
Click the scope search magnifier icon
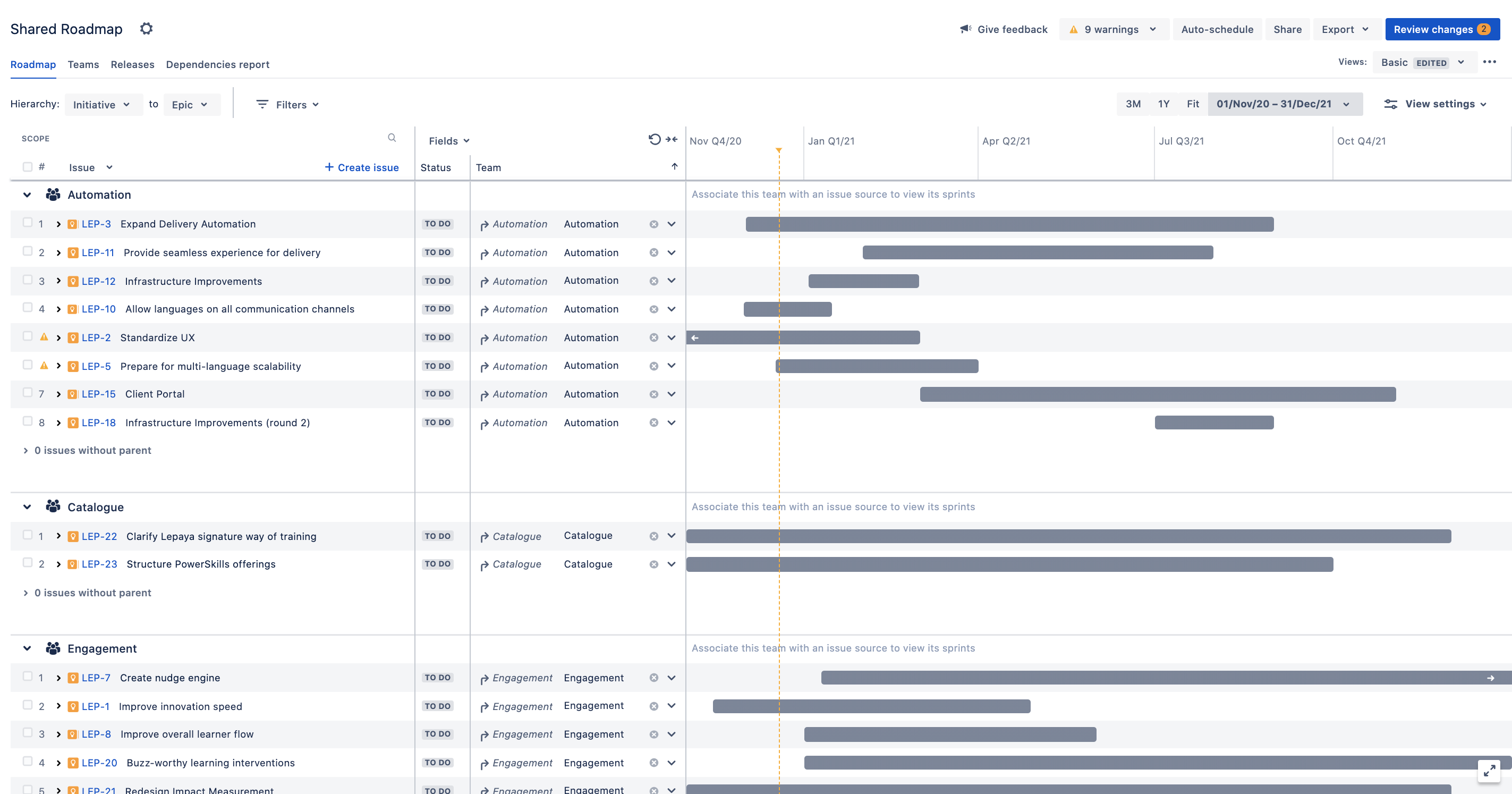click(392, 138)
